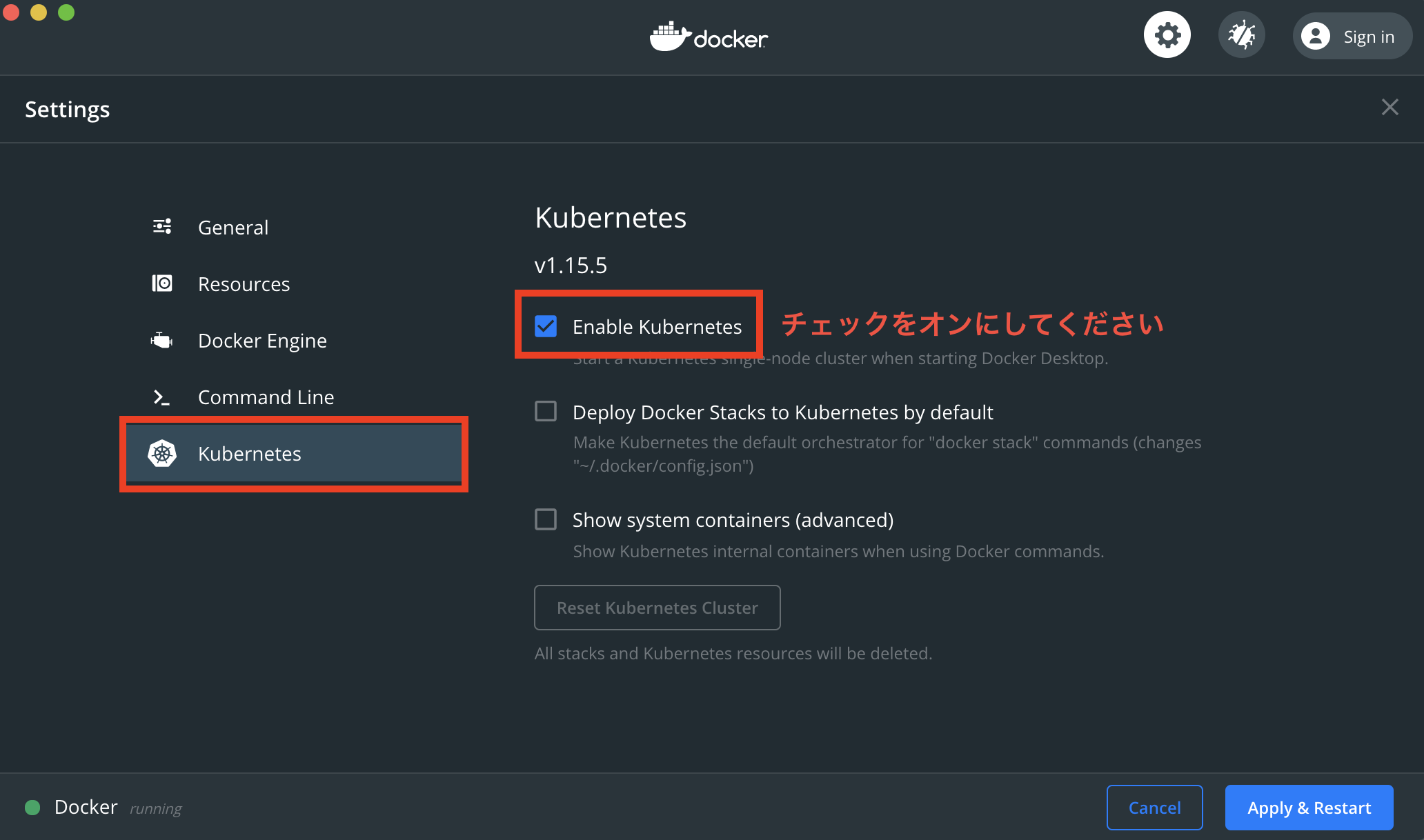This screenshot has height=840, width=1424.
Task: Select the General settings icon
Action: coord(161,226)
